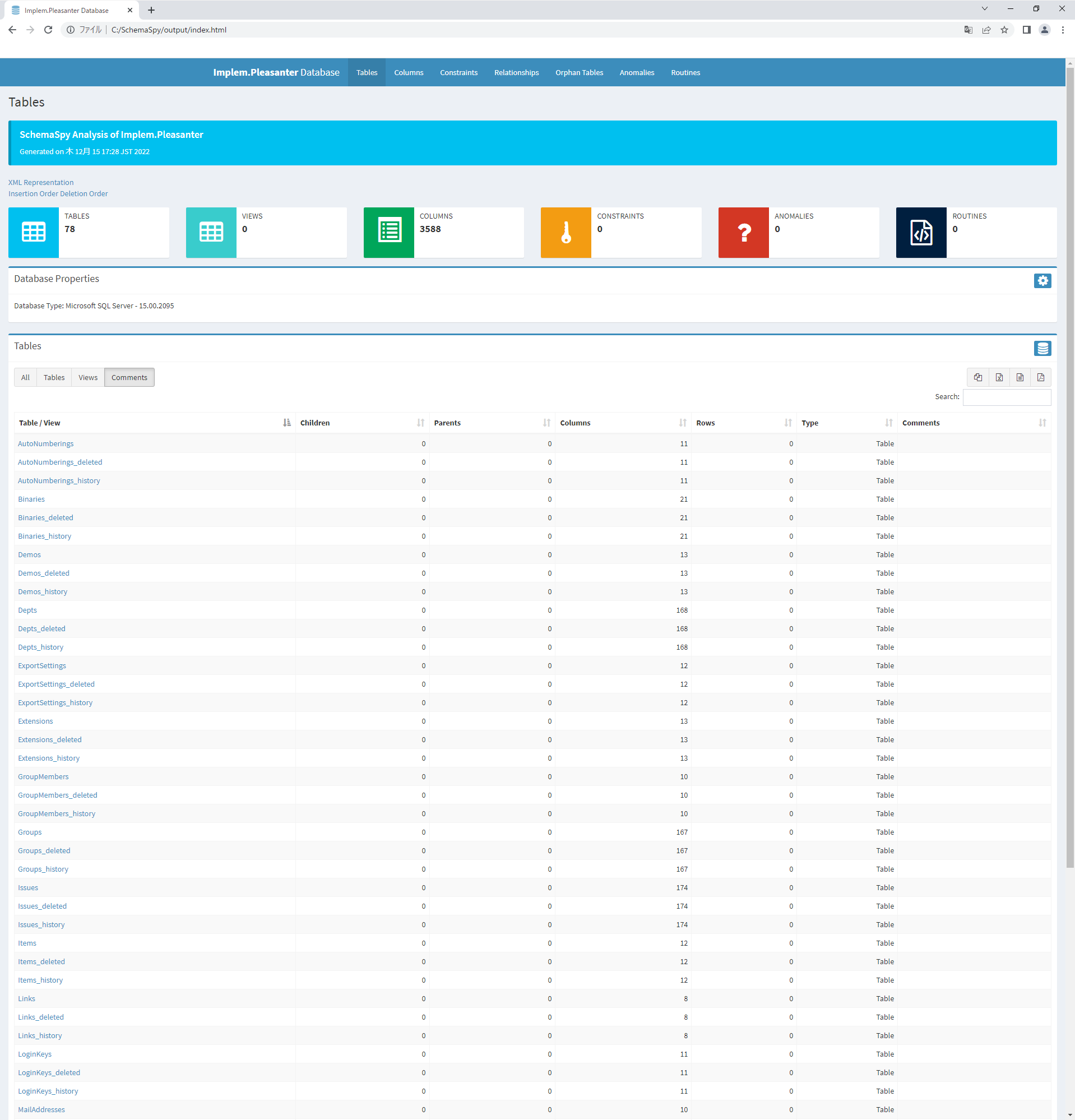Copy table data with the copy icon
The width and height of the screenshot is (1075, 1120).
[978, 377]
